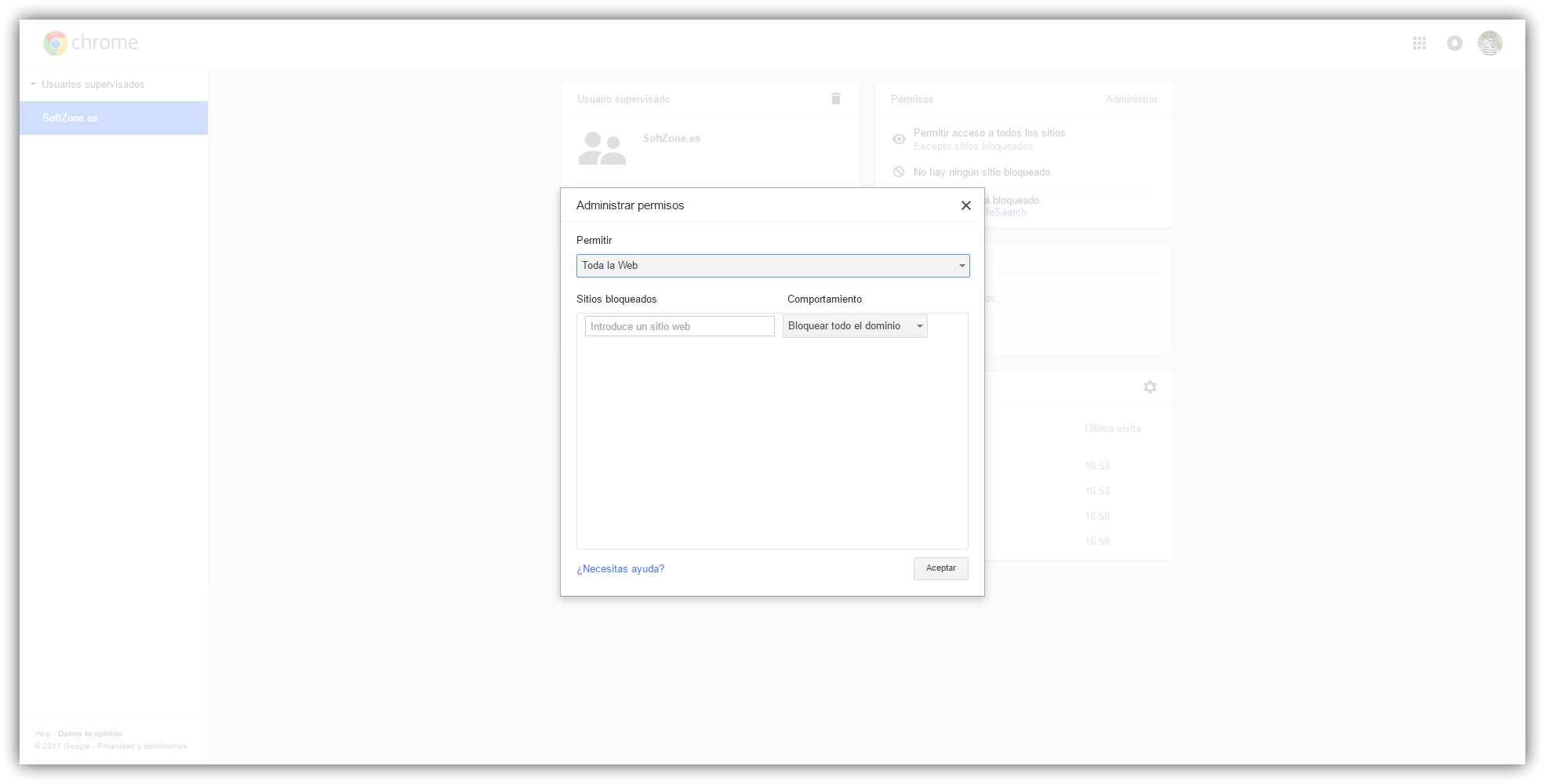Select SoftZone.es in the sidebar
Viewport: 1545px width, 784px height.
[x=71, y=118]
